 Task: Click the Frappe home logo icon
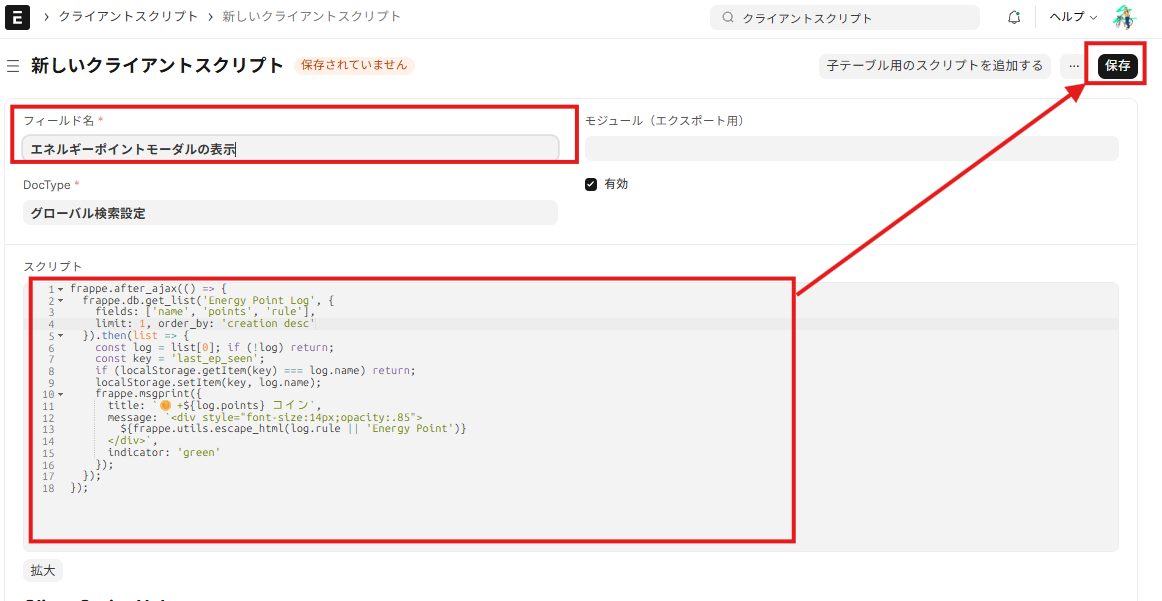coord(17,17)
